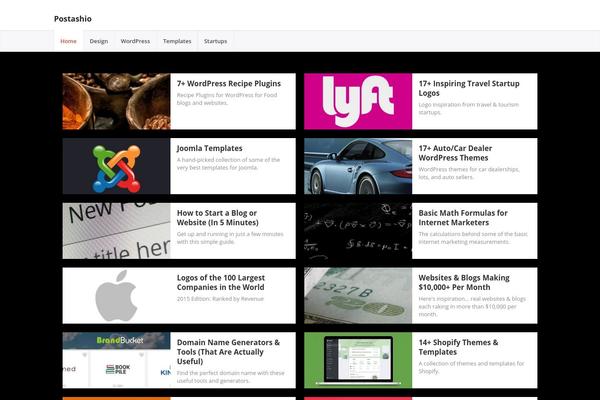Open Logos of the 100 Largest Companies title
The width and height of the screenshot is (600, 400).
(221, 282)
